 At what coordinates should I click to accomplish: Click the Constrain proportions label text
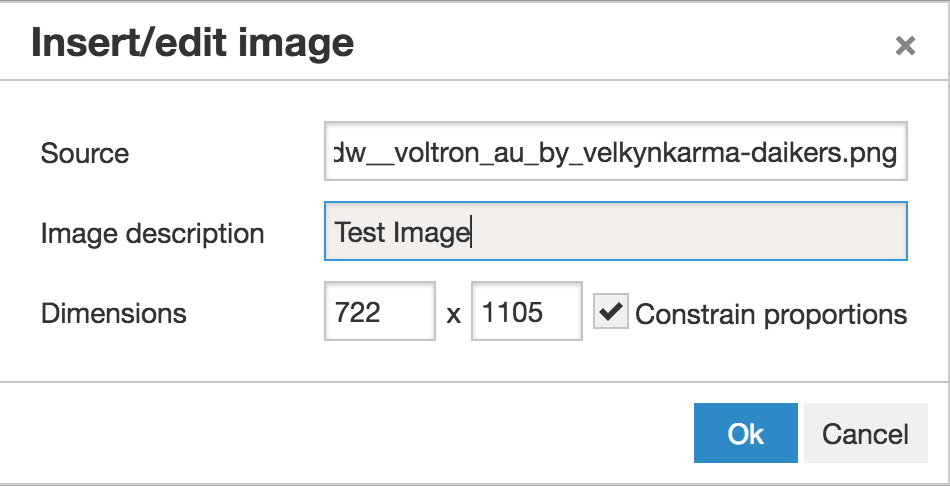click(771, 314)
